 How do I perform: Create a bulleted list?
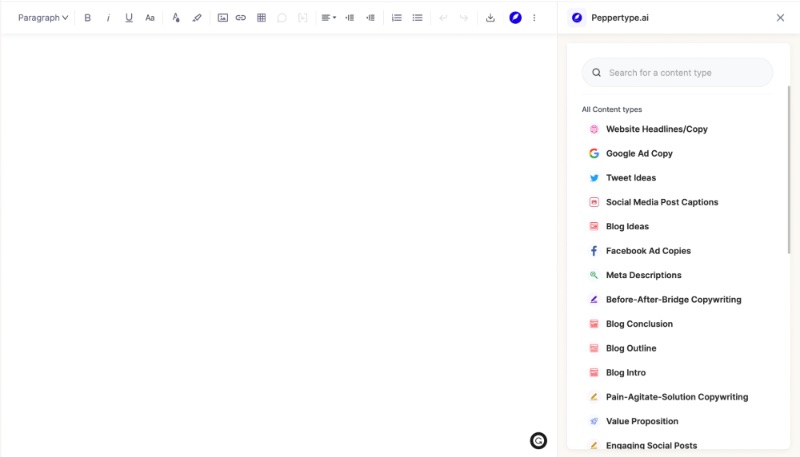coord(417,18)
